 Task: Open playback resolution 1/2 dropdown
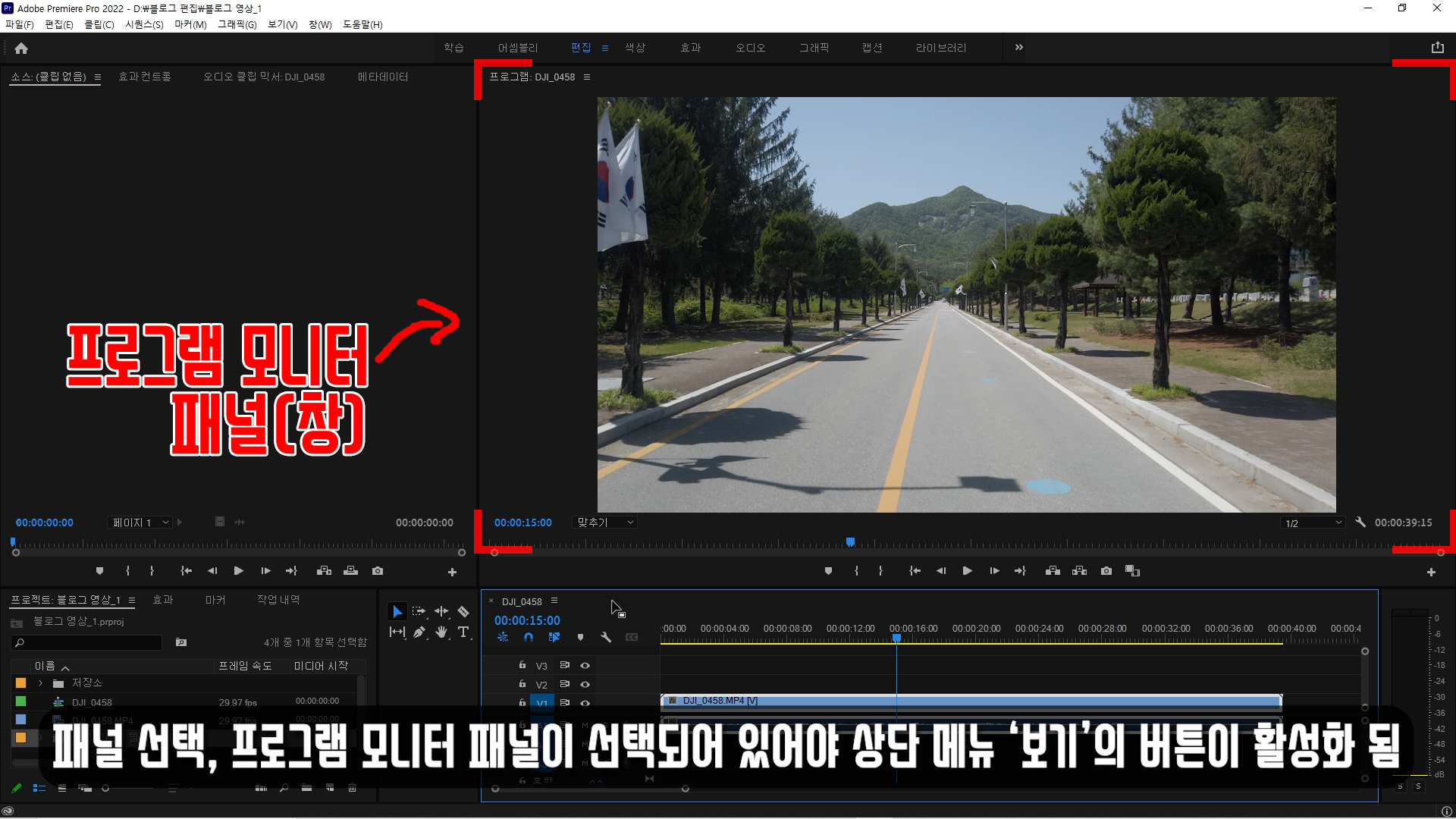point(1313,523)
